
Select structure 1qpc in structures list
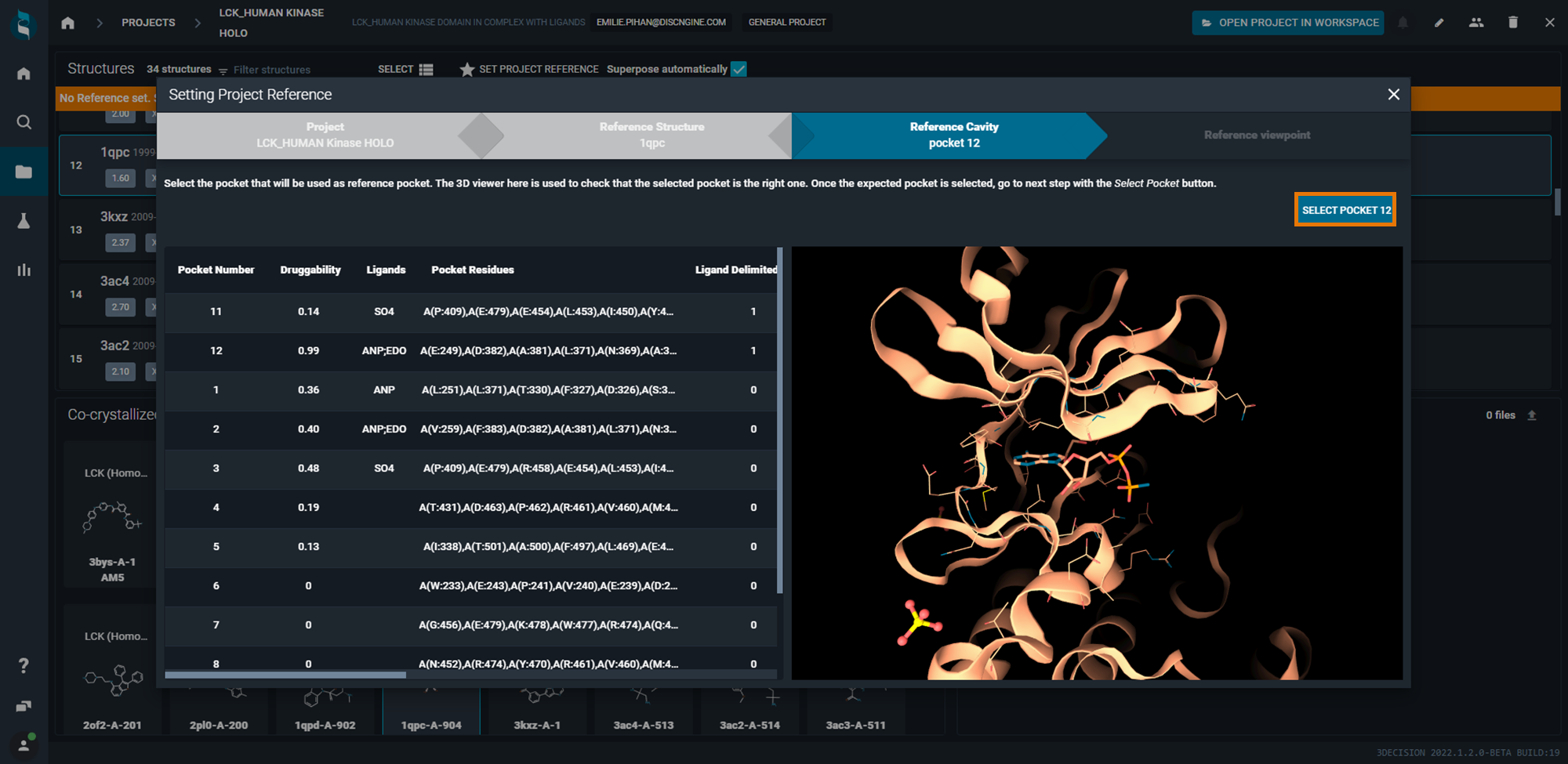pyautogui.click(x=107, y=165)
